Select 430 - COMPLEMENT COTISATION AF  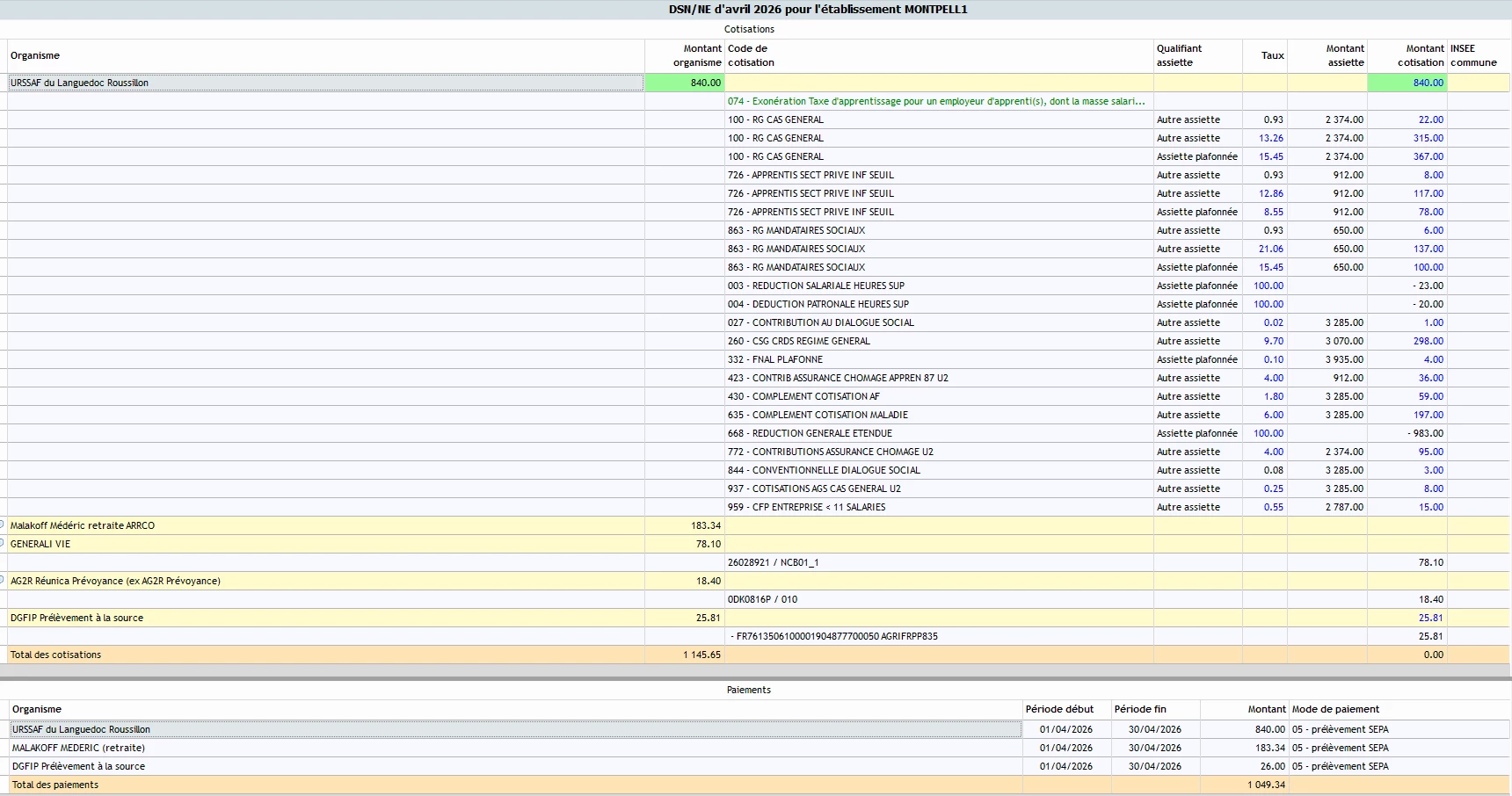pos(803,396)
